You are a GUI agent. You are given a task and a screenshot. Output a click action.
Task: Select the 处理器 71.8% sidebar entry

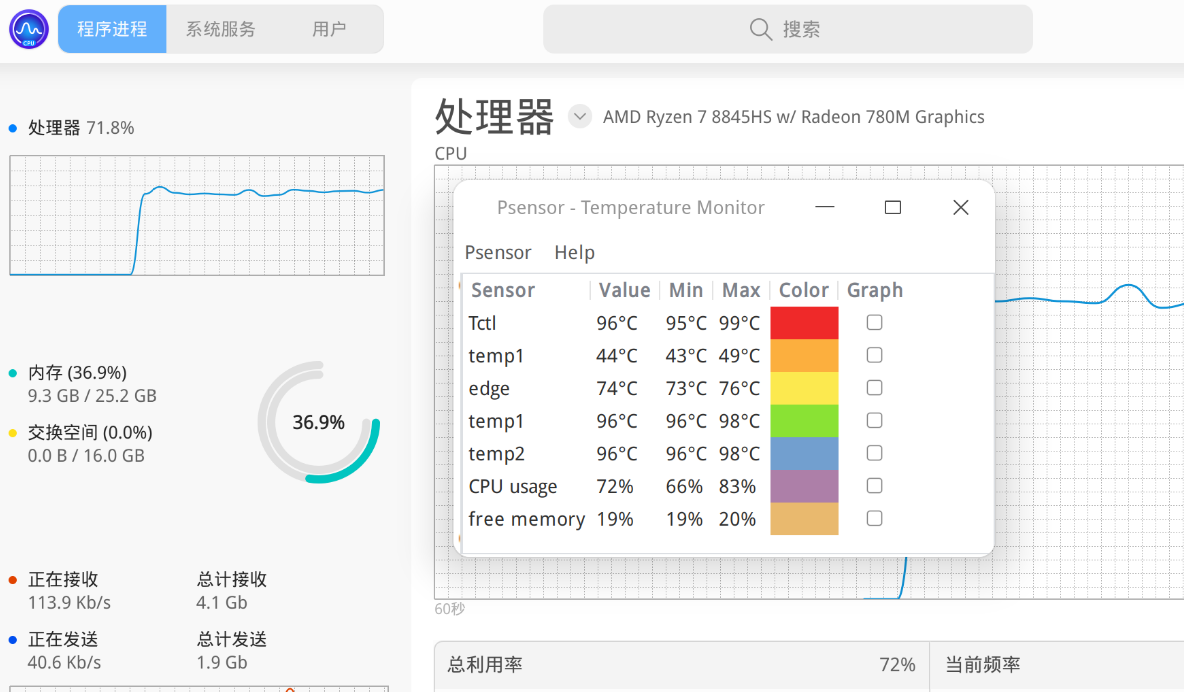(81, 128)
